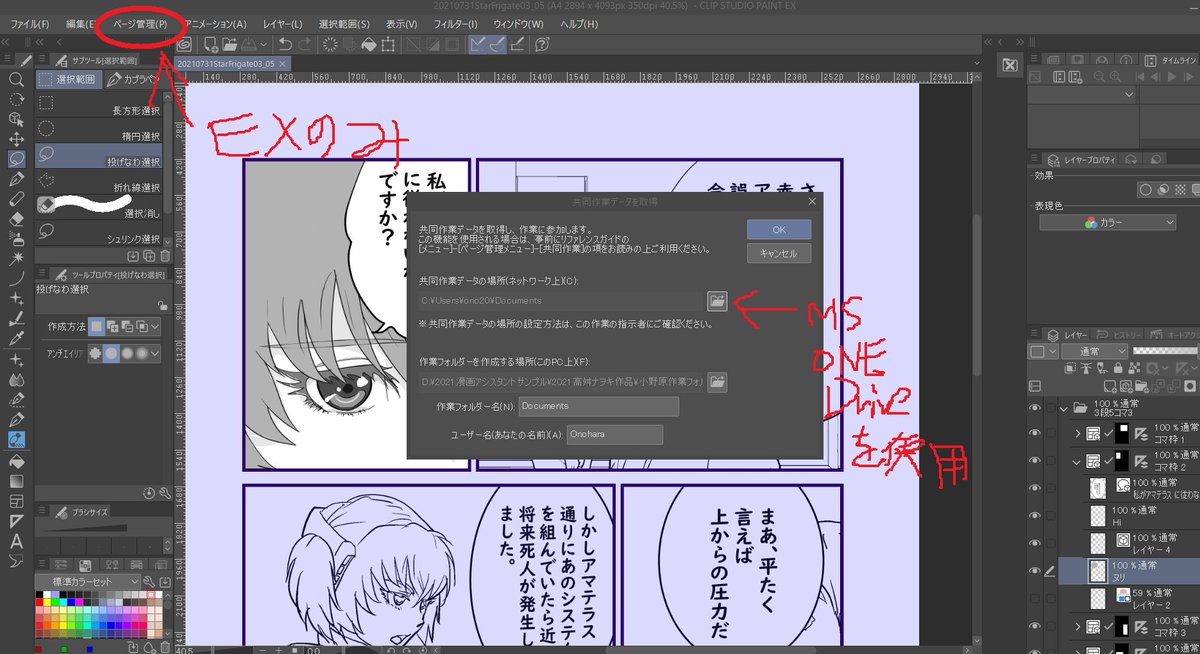
Task: Open color set wrench settings
Action: tap(149, 581)
